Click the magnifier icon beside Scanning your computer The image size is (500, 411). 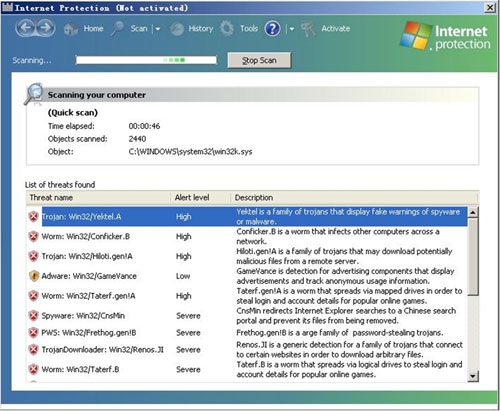click(34, 94)
